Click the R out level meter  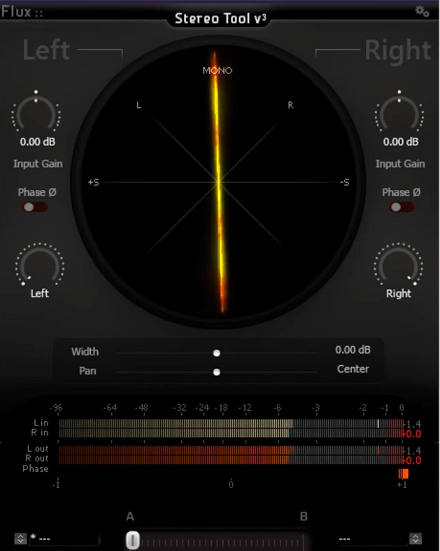click(x=231, y=460)
